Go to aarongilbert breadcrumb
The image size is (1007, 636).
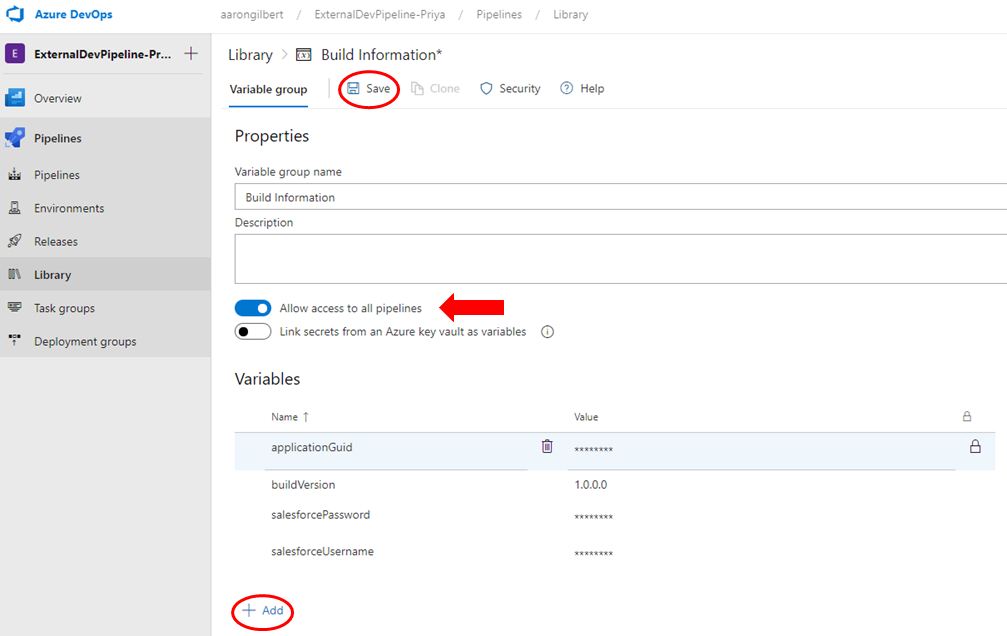pyautogui.click(x=252, y=14)
